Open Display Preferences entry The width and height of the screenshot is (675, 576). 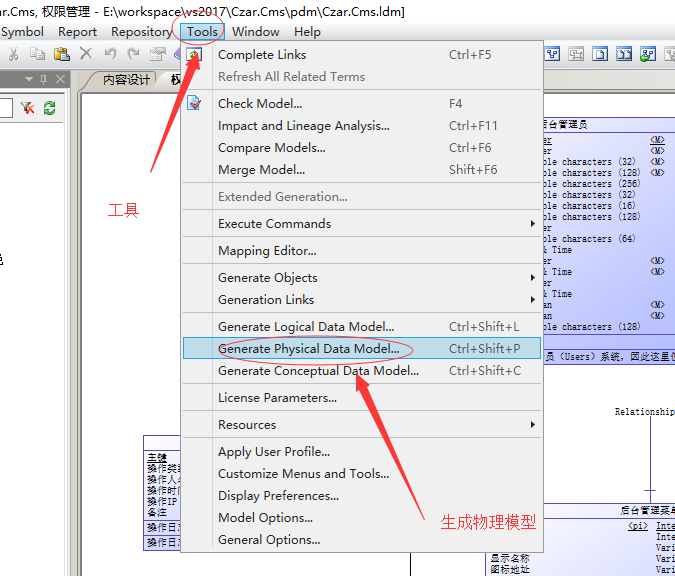pos(362,495)
